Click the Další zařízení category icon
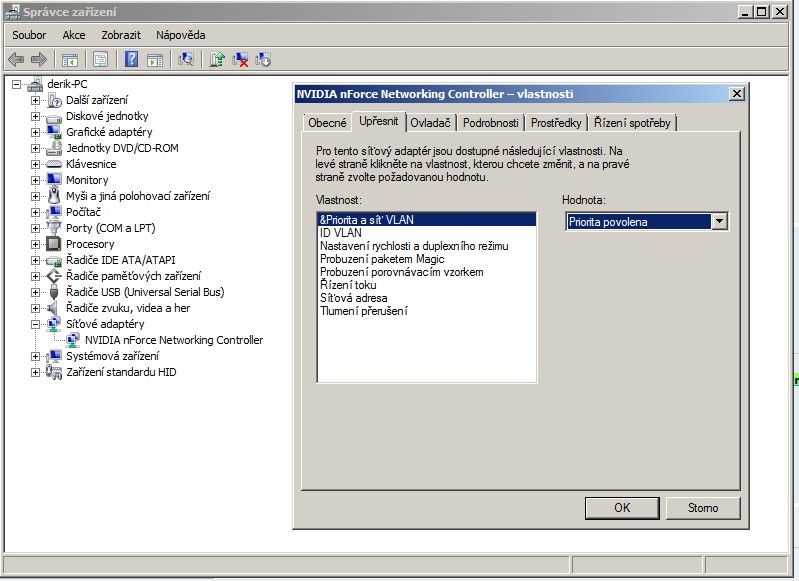Screen dimensions: 799x581 click(x=54, y=100)
